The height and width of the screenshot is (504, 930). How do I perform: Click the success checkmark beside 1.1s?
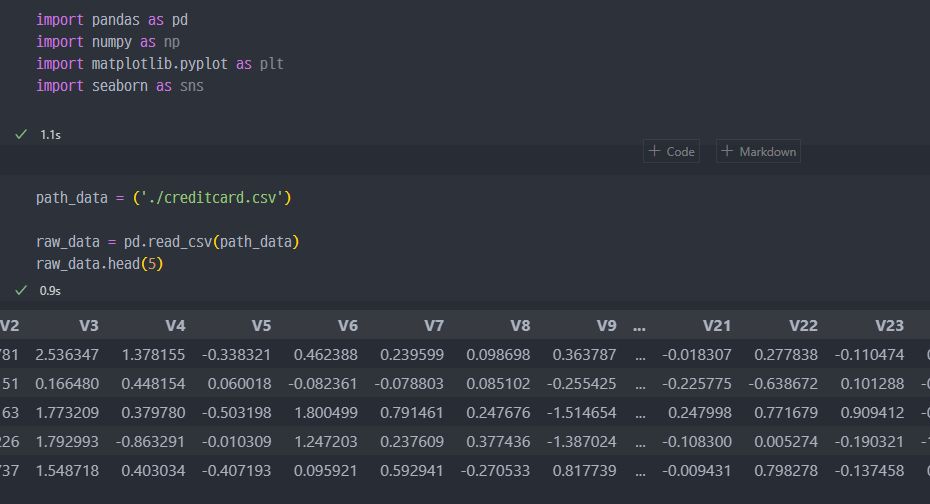pos(21,134)
